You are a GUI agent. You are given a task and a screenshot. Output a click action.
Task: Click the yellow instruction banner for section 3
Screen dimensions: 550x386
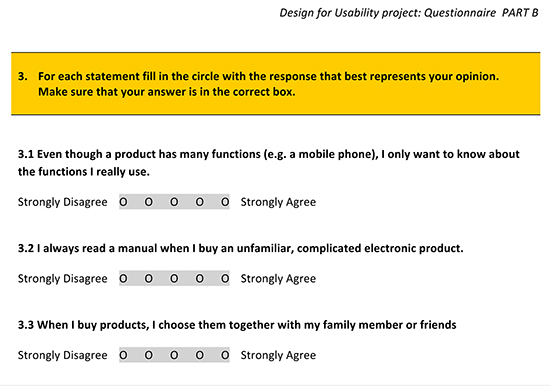[x=276, y=84]
